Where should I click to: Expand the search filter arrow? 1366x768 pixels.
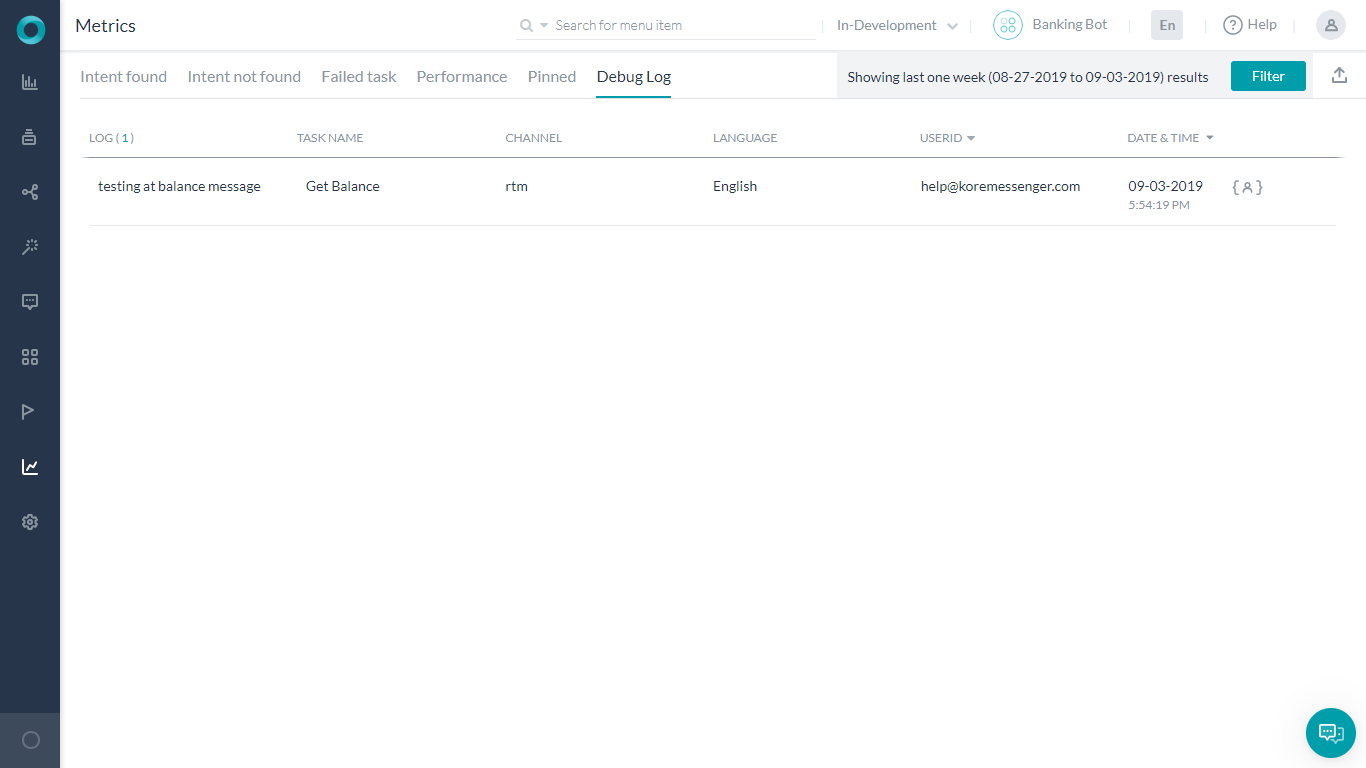click(x=544, y=26)
